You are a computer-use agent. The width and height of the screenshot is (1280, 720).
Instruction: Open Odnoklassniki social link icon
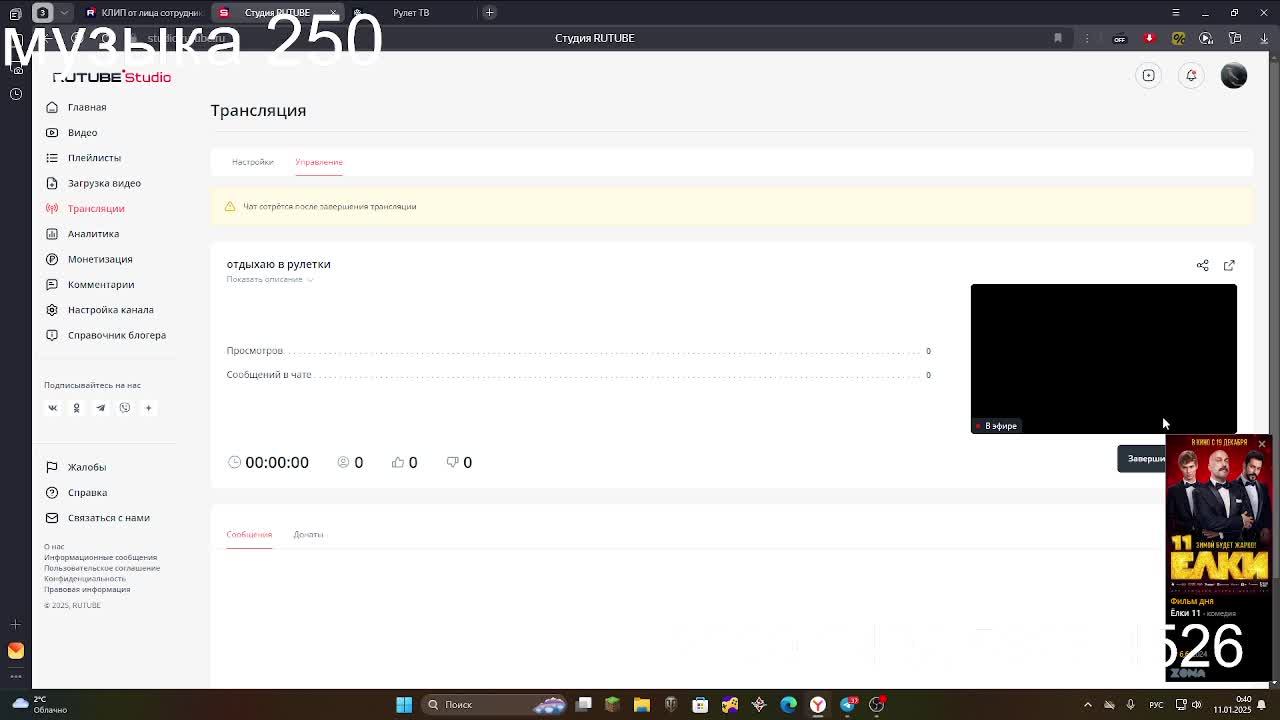coord(76,408)
